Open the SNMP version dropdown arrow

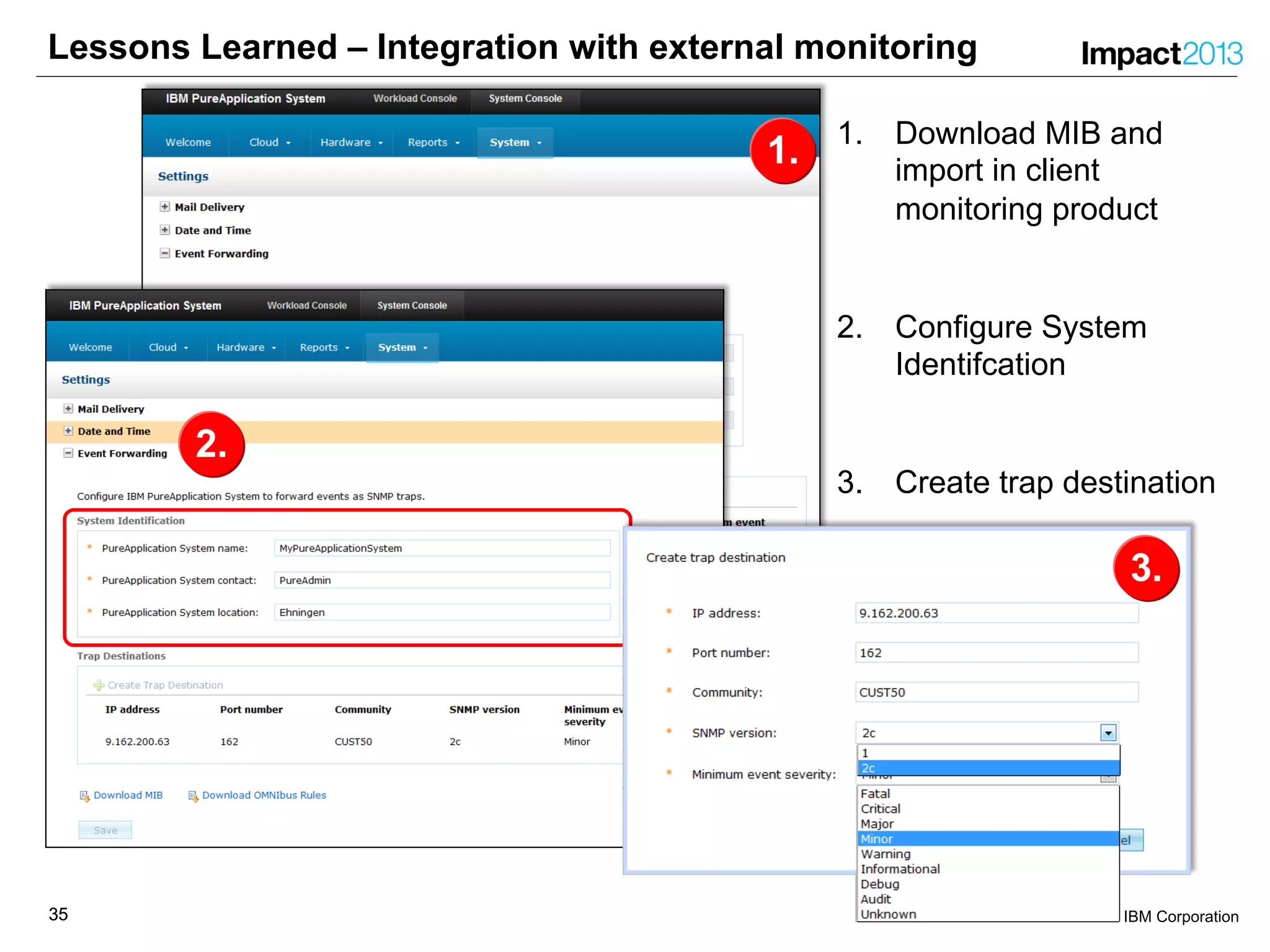pyautogui.click(x=1108, y=733)
